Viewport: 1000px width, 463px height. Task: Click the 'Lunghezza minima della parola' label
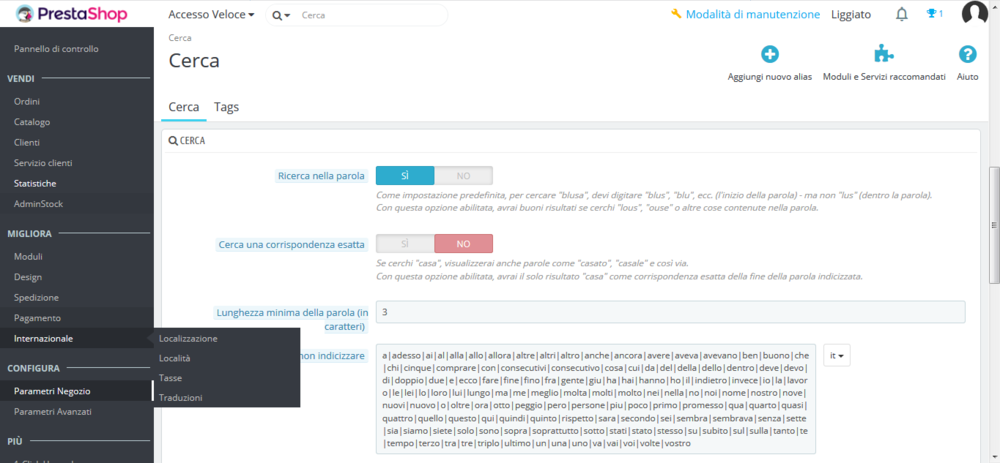pyautogui.click(x=292, y=320)
